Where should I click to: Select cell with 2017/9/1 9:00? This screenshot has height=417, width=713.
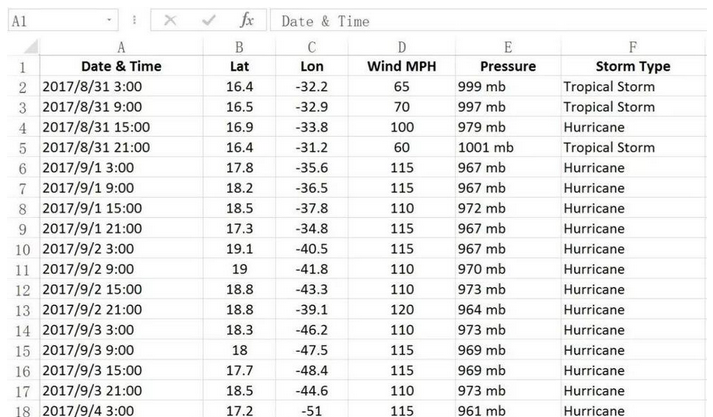121,188
